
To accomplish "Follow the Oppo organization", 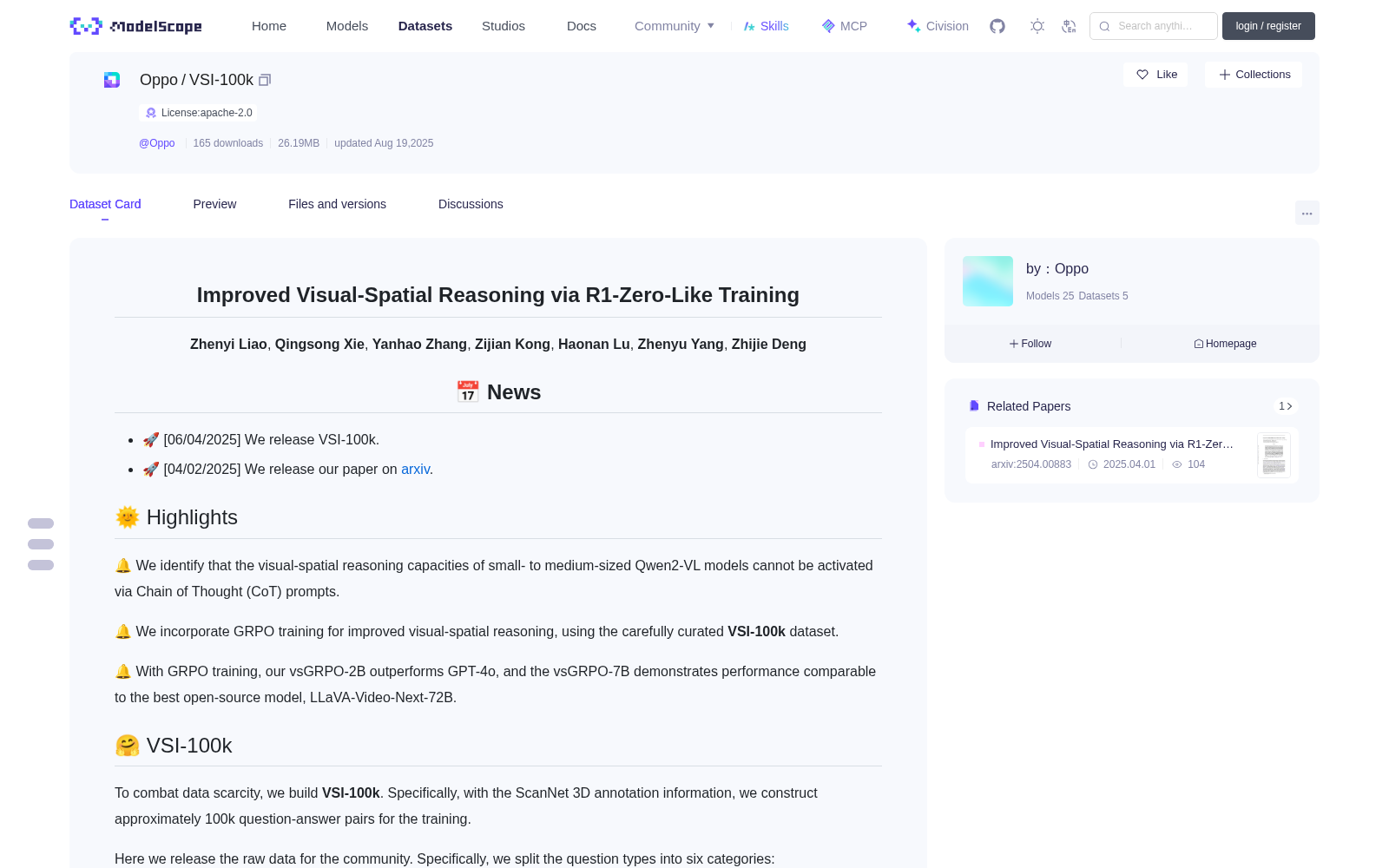I will point(1030,344).
